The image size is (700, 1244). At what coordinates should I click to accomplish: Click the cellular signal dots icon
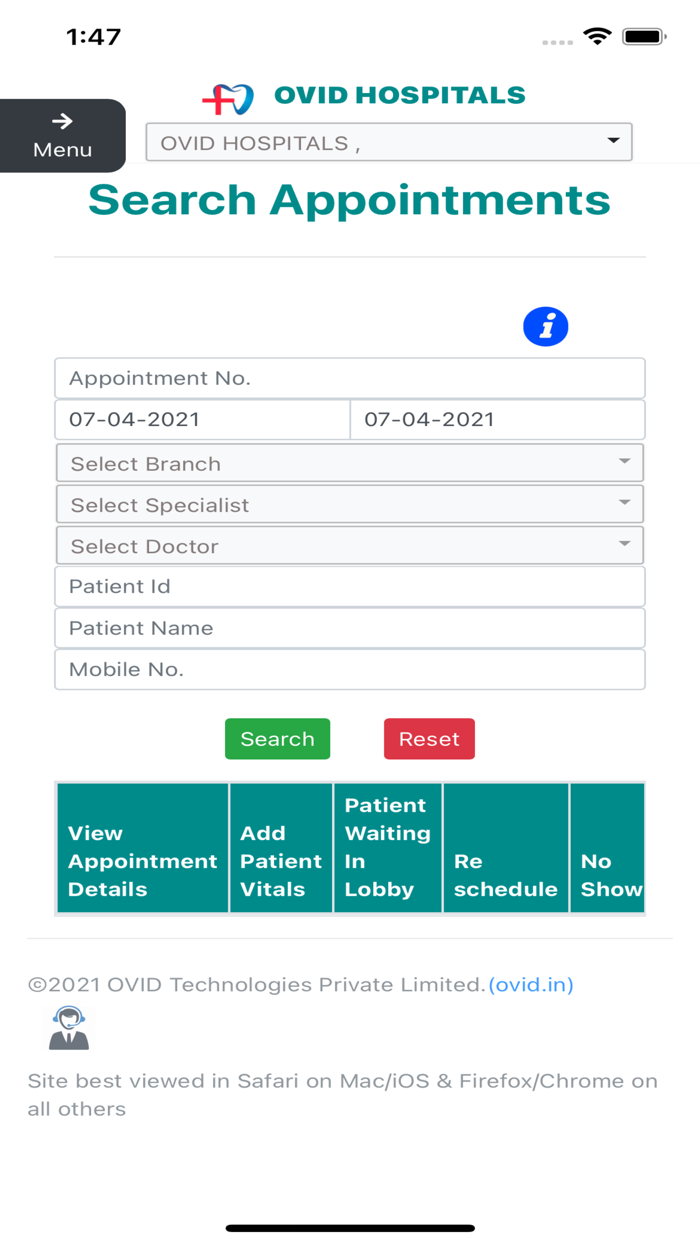click(x=556, y=42)
